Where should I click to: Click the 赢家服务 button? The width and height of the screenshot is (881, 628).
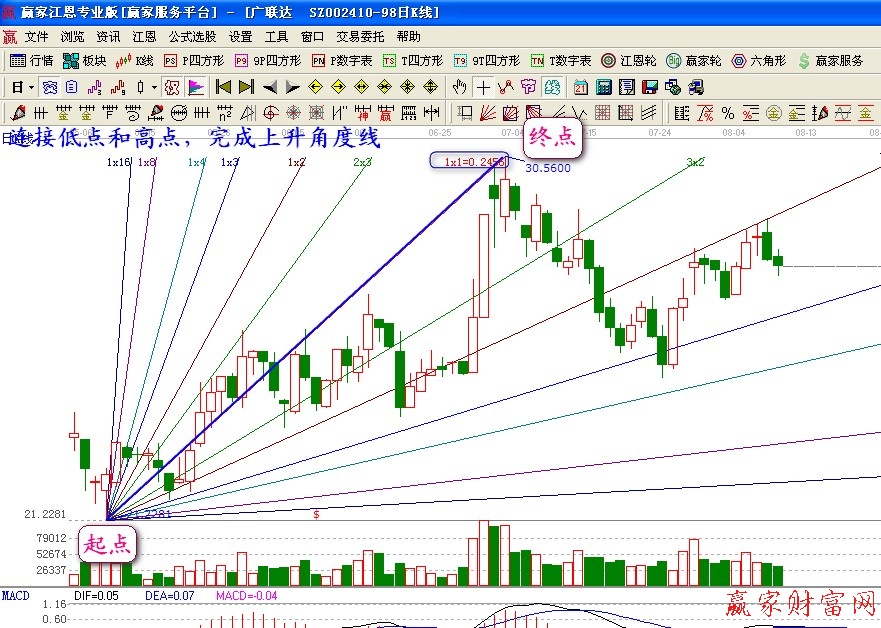pyautogui.click(x=830, y=61)
